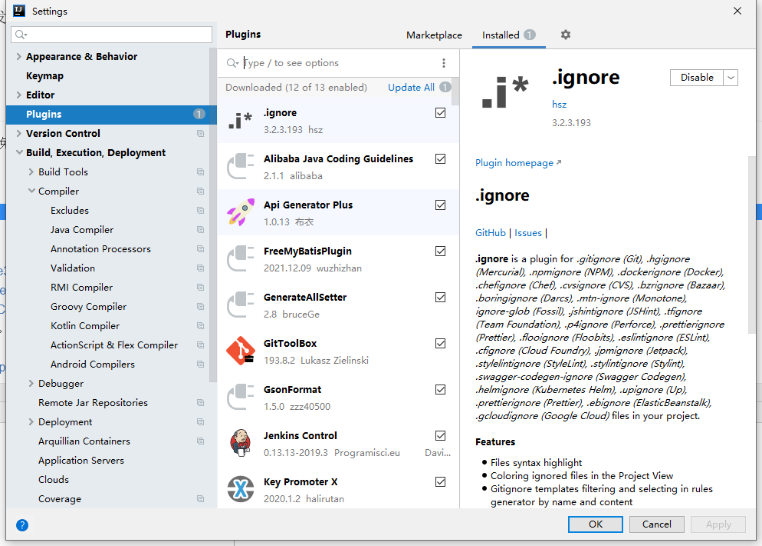
Task: Expand Build Tools subtree
Action: tap(31, 172)
